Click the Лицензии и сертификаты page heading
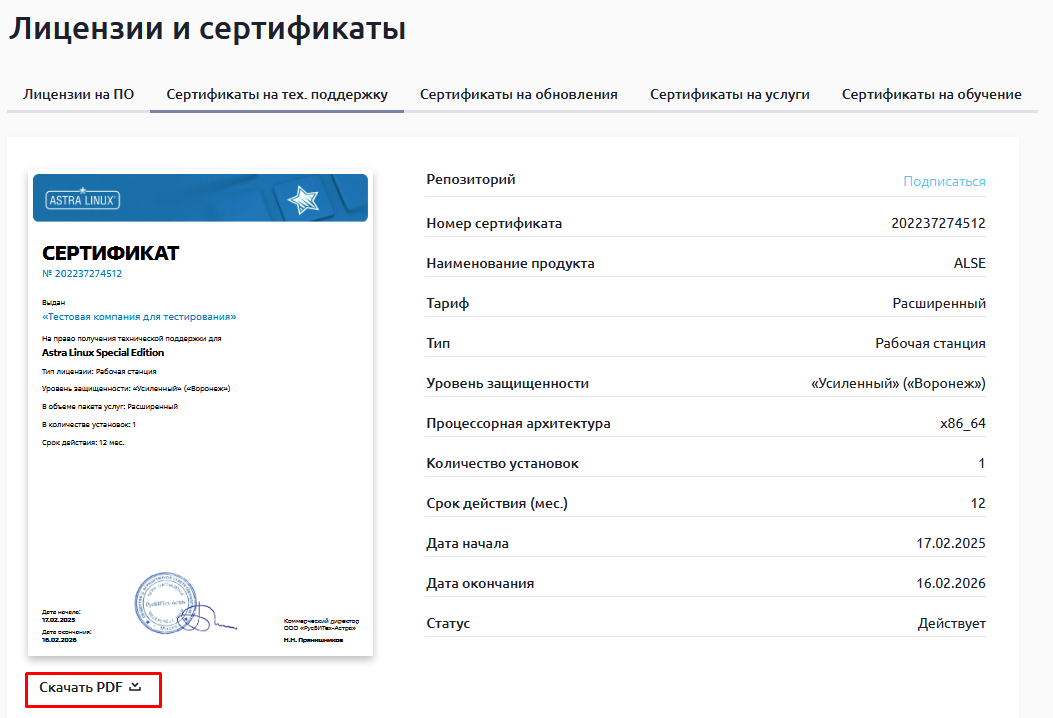Image resolution: width=1053 pixels, height=718 pixels. click(207, 29)
